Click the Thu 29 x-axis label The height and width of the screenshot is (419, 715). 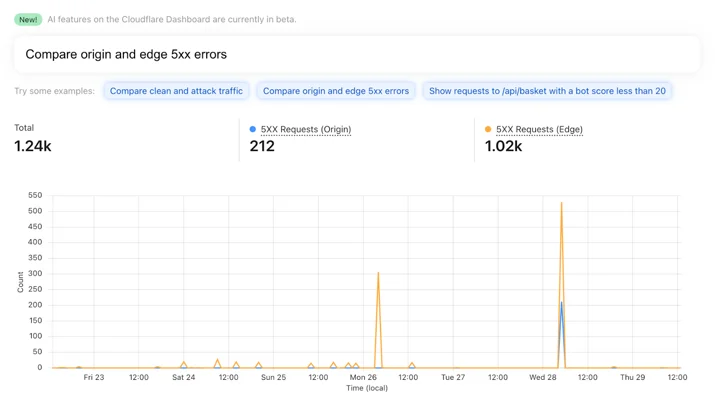(x=632, y=377)
